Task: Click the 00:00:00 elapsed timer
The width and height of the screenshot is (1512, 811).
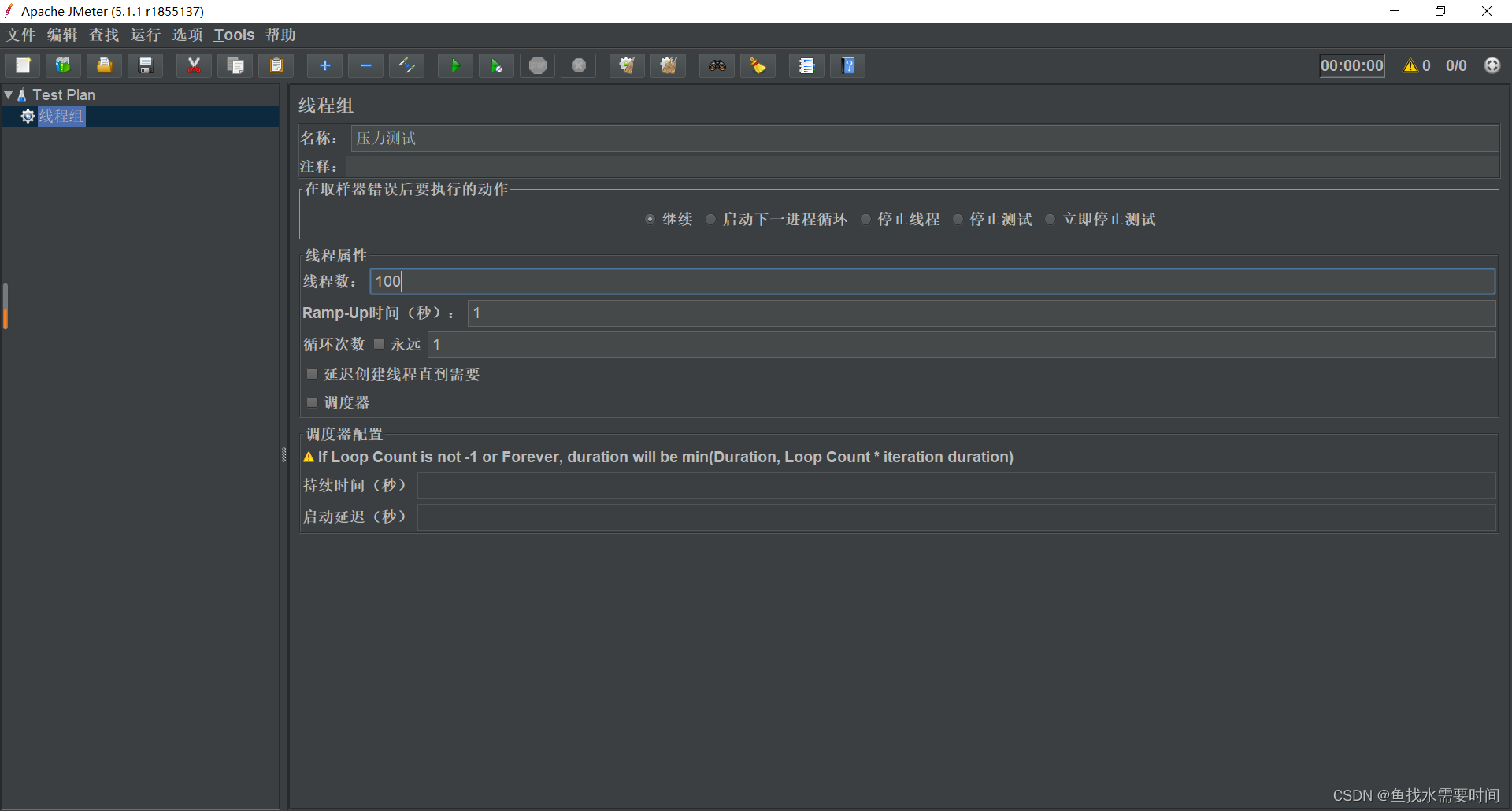Action: click(x=1351, y=65)
